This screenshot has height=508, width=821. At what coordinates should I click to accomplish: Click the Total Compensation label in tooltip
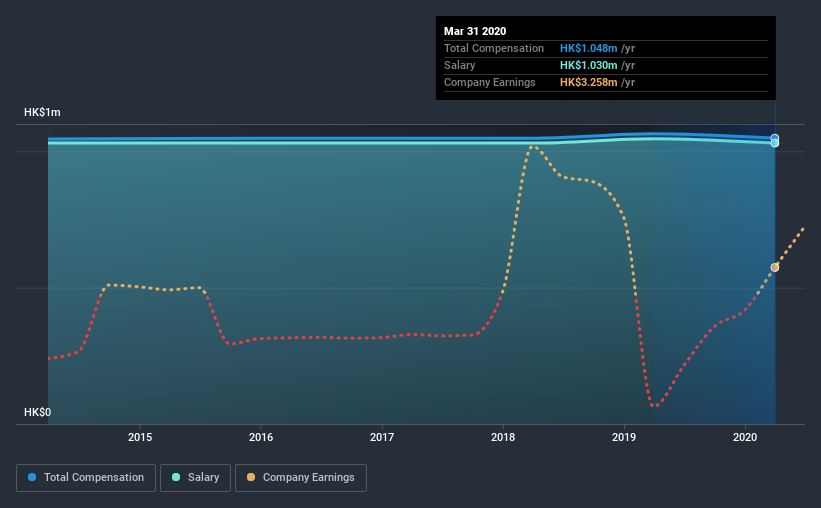(494, 48)
